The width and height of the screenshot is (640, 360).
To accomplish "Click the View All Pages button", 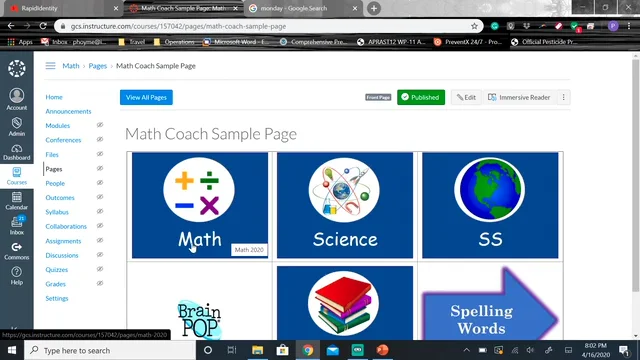I will [x=146, y=97].
